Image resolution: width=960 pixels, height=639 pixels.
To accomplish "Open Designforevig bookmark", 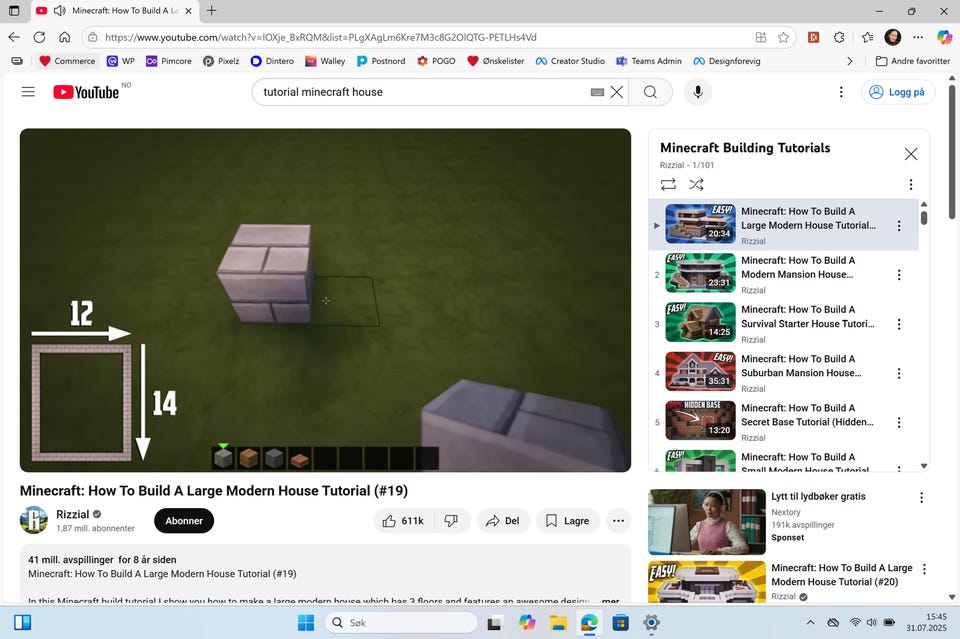I will [727, 61].
